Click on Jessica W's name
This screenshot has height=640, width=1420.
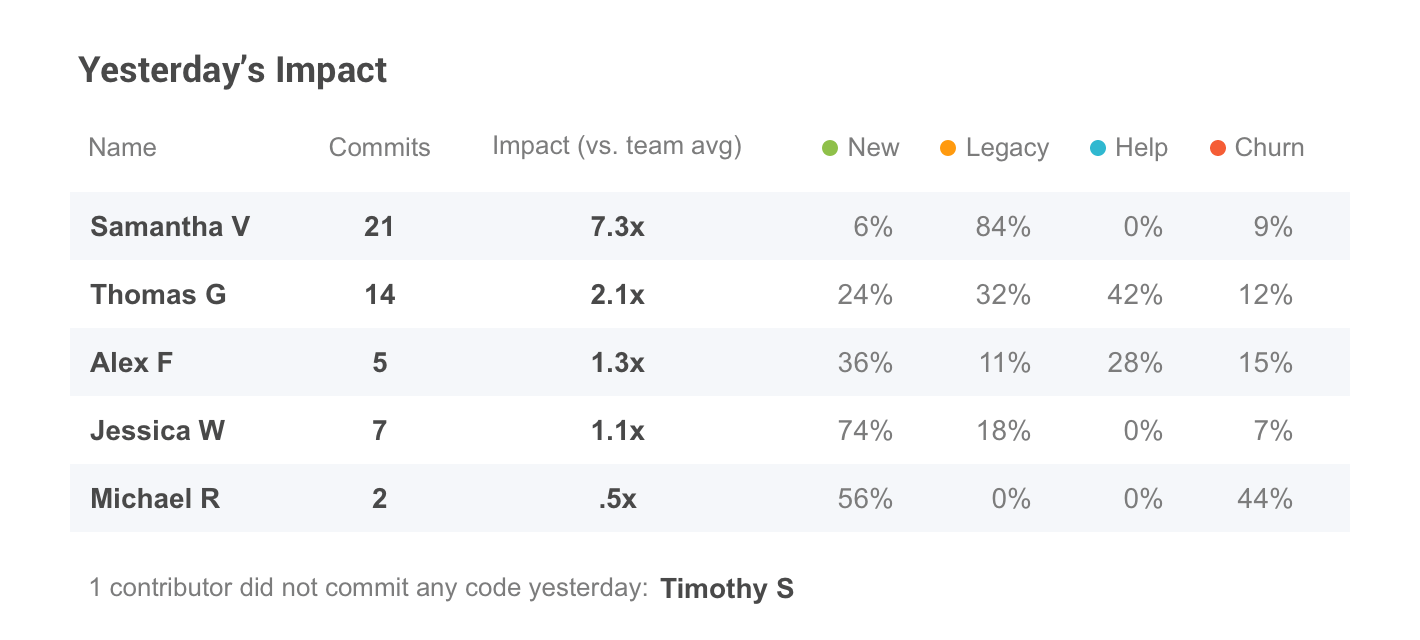[157, 431]
